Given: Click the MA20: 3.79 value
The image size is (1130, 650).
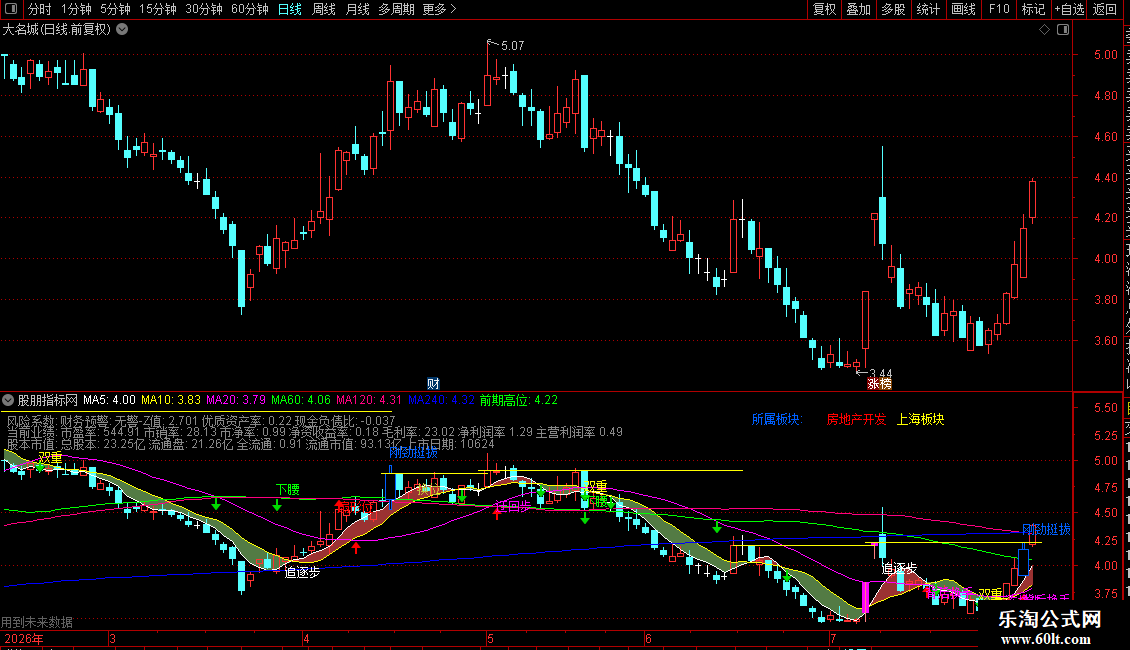Looking at the screenshot, I should tap(236, 400).
